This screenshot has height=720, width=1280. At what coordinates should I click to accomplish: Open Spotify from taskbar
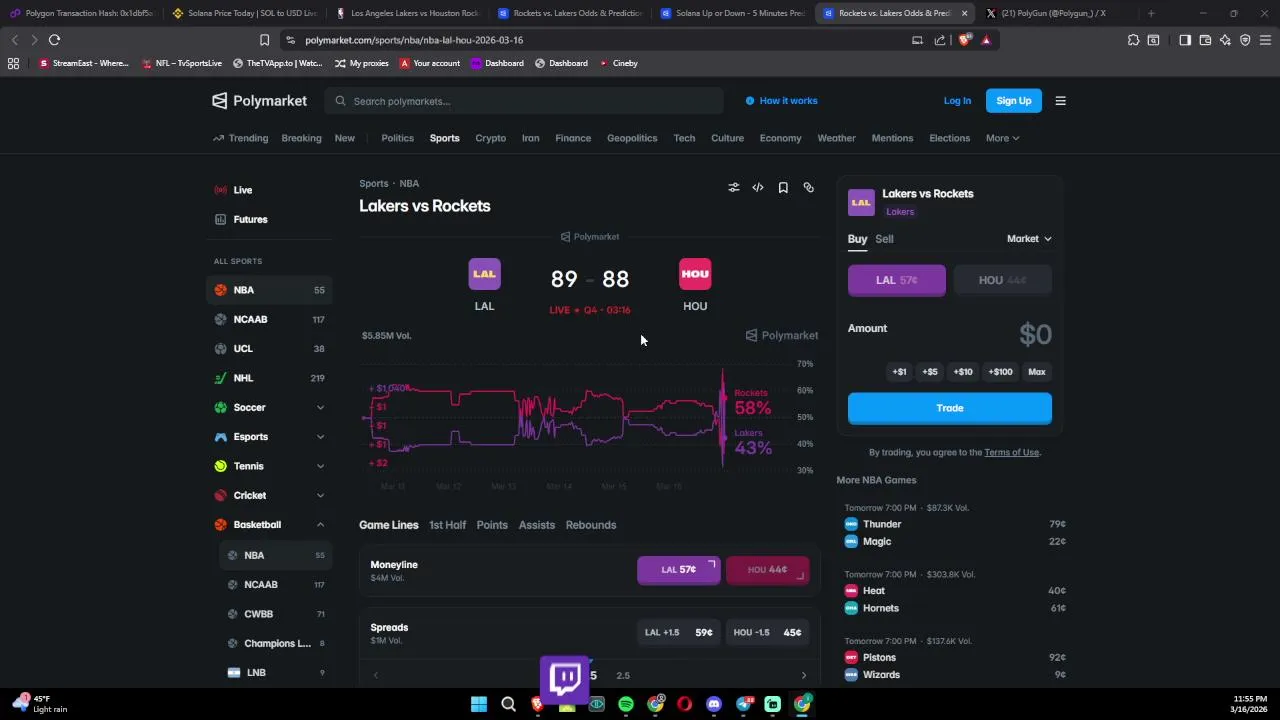(x=626, y=704)
